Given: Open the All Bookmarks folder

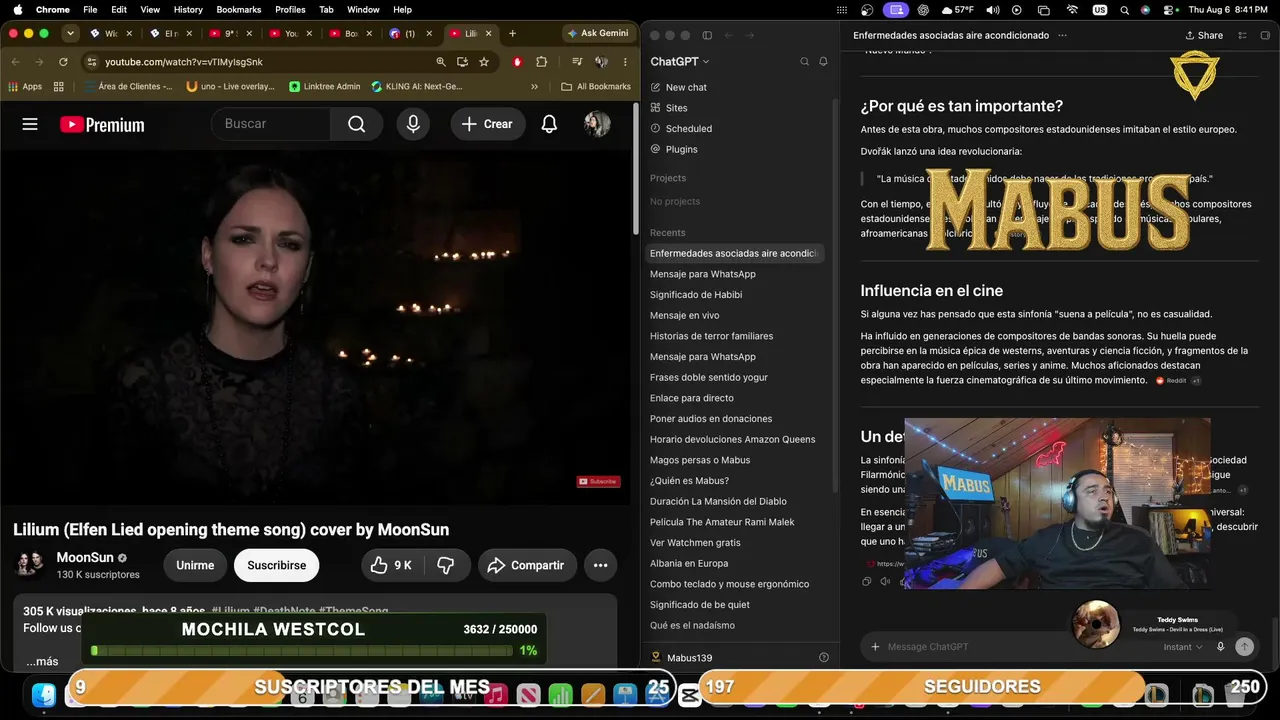Looking at the screenshot, I should coord(596,87).
